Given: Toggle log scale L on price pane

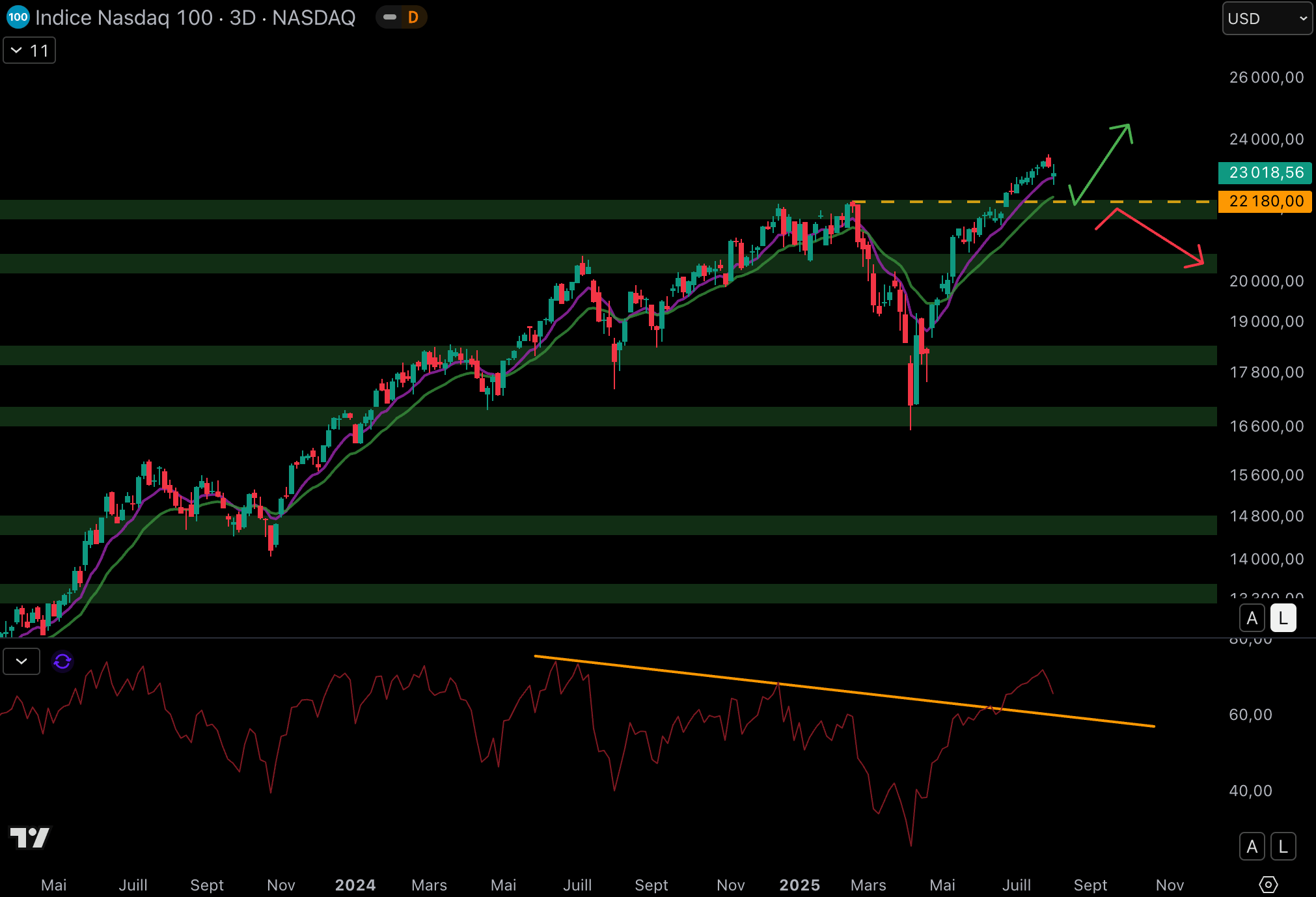Looking at the screenshot, I should click(x=1283, y=618).
